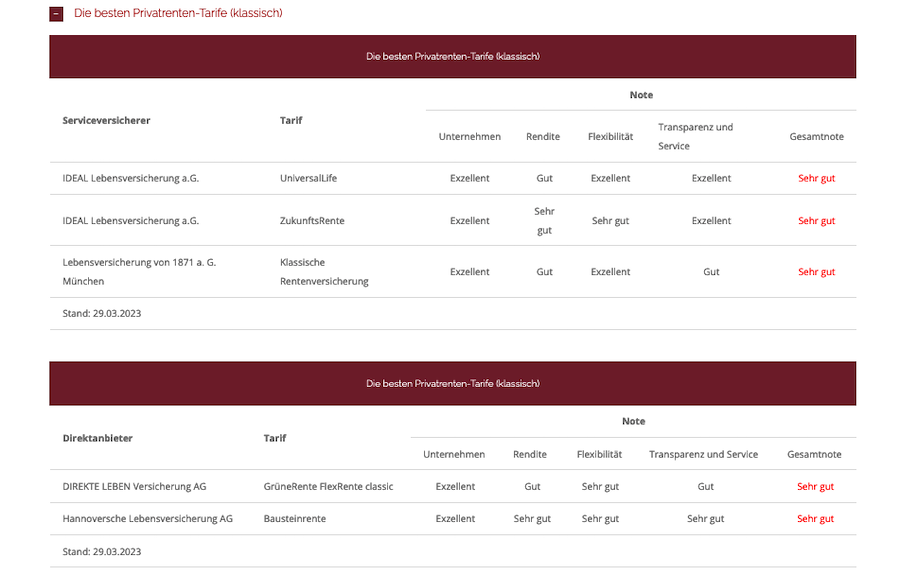Select the 'Klassische Rentenversicherung' tariff cell
The width and height of the screenshot is (900, 575).
click(324, 272)
